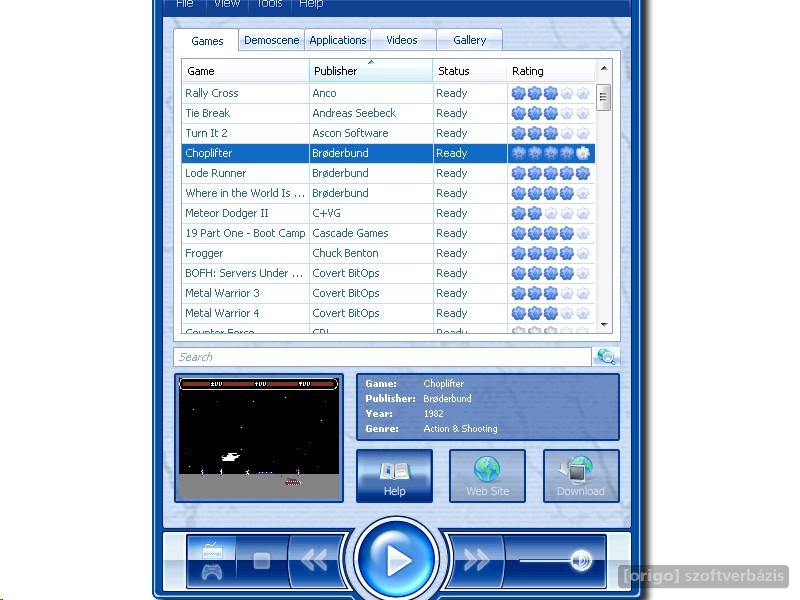
Task: Select the Meteor Dodger II game
Action: coord(388,213)
